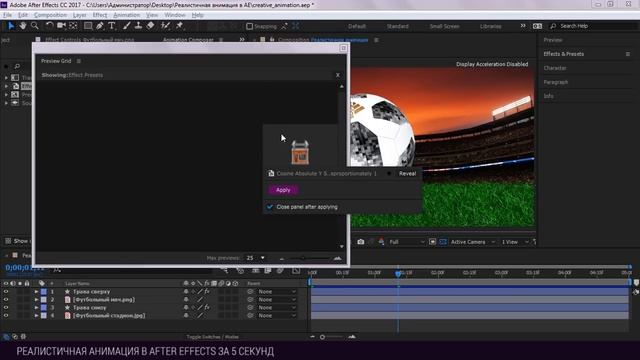
Task: Select the Brush tool
Action: [x=127, y=26]
